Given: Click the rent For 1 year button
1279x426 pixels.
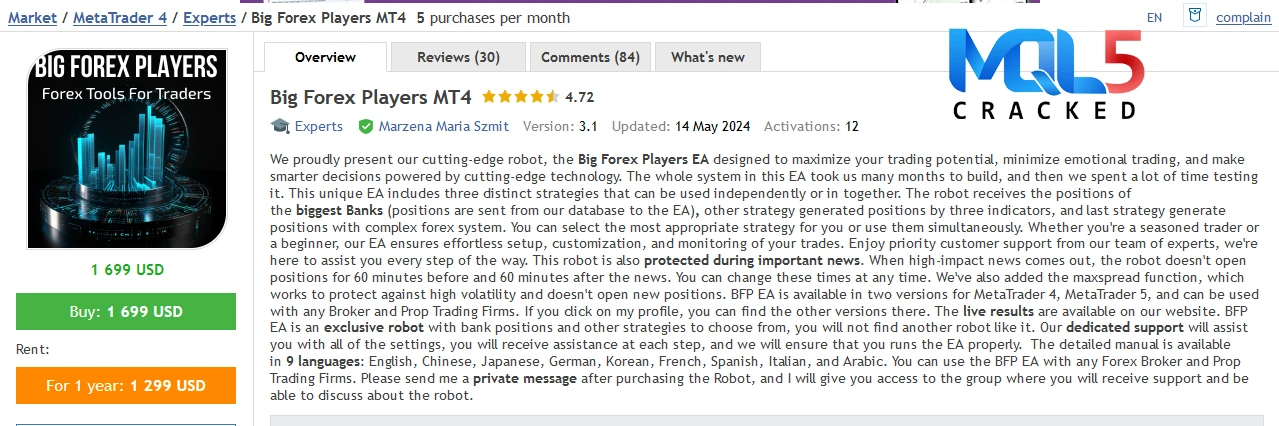Looking at the screenshot, I should 126,385.
